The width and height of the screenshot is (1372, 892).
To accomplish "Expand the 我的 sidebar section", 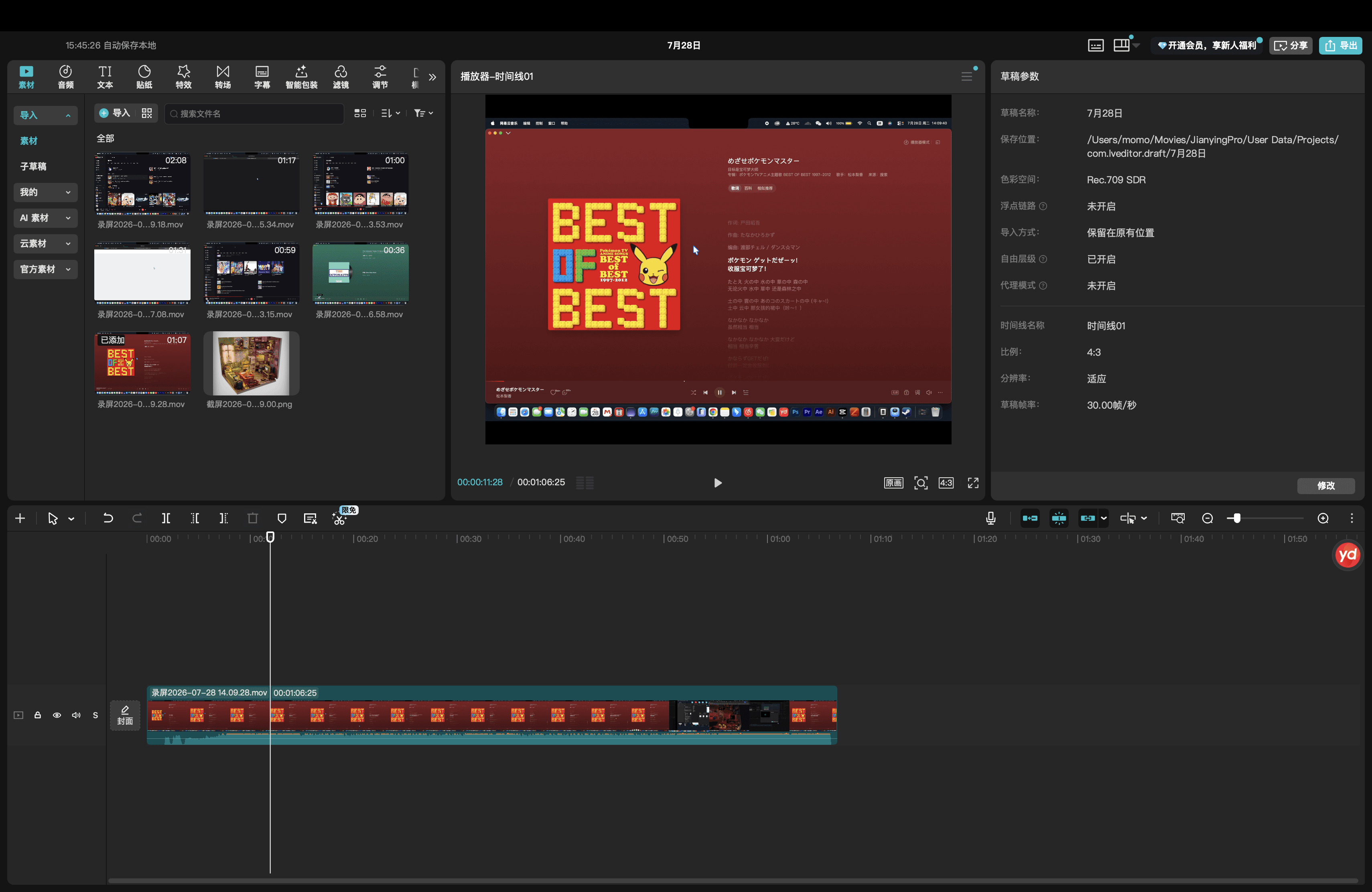I will 46,192.
